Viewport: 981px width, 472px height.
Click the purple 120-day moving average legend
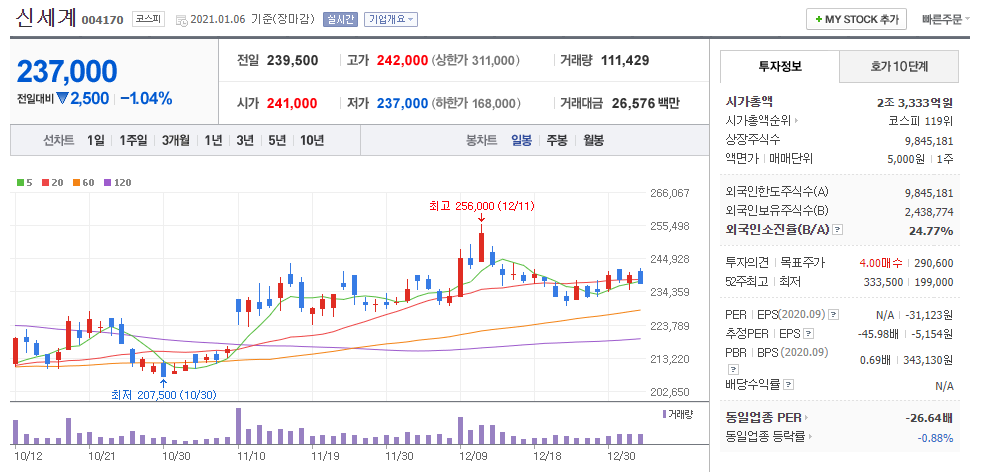point(117,183)
